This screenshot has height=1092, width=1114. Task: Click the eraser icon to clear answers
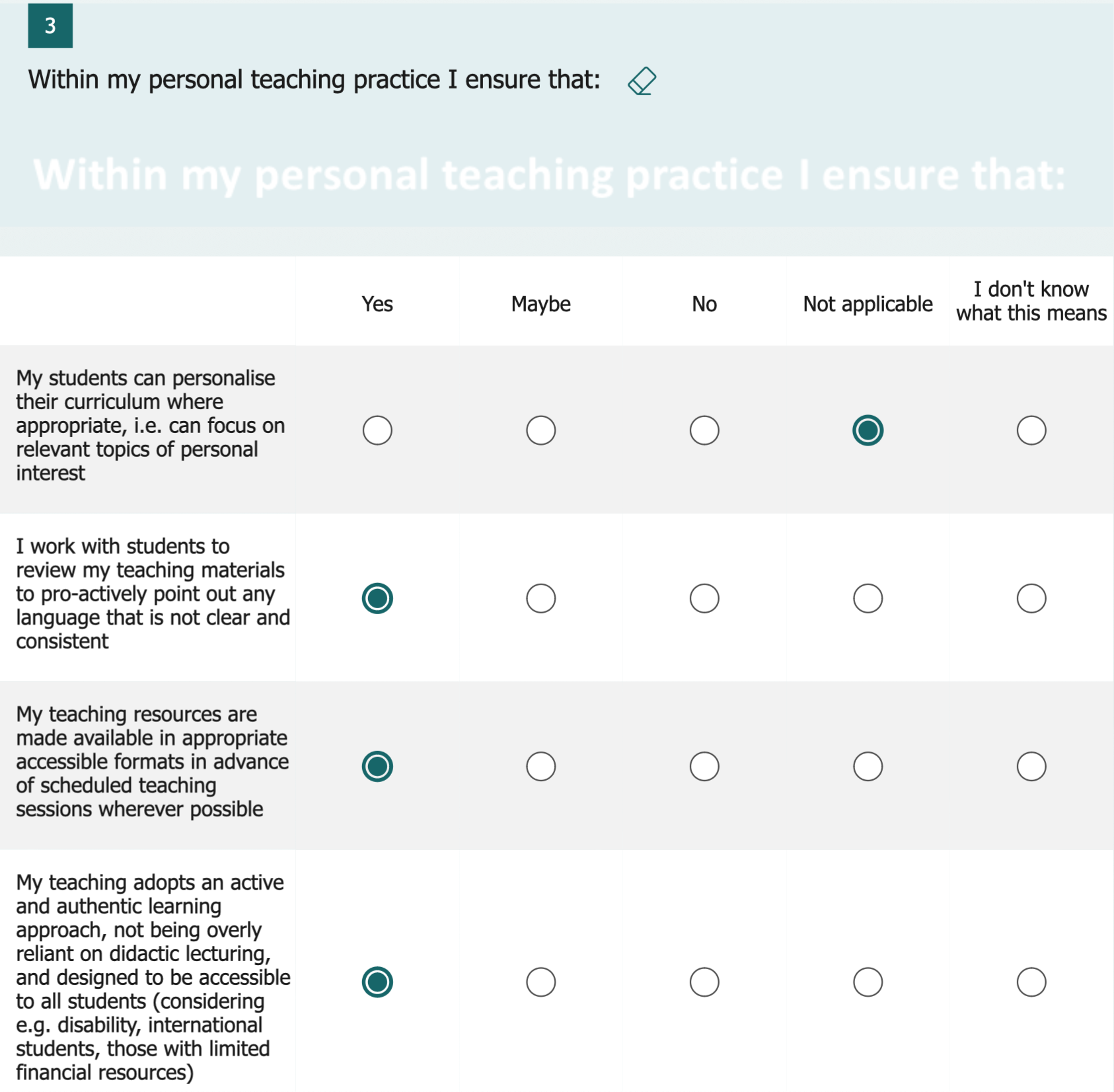(x=642, y=81)
